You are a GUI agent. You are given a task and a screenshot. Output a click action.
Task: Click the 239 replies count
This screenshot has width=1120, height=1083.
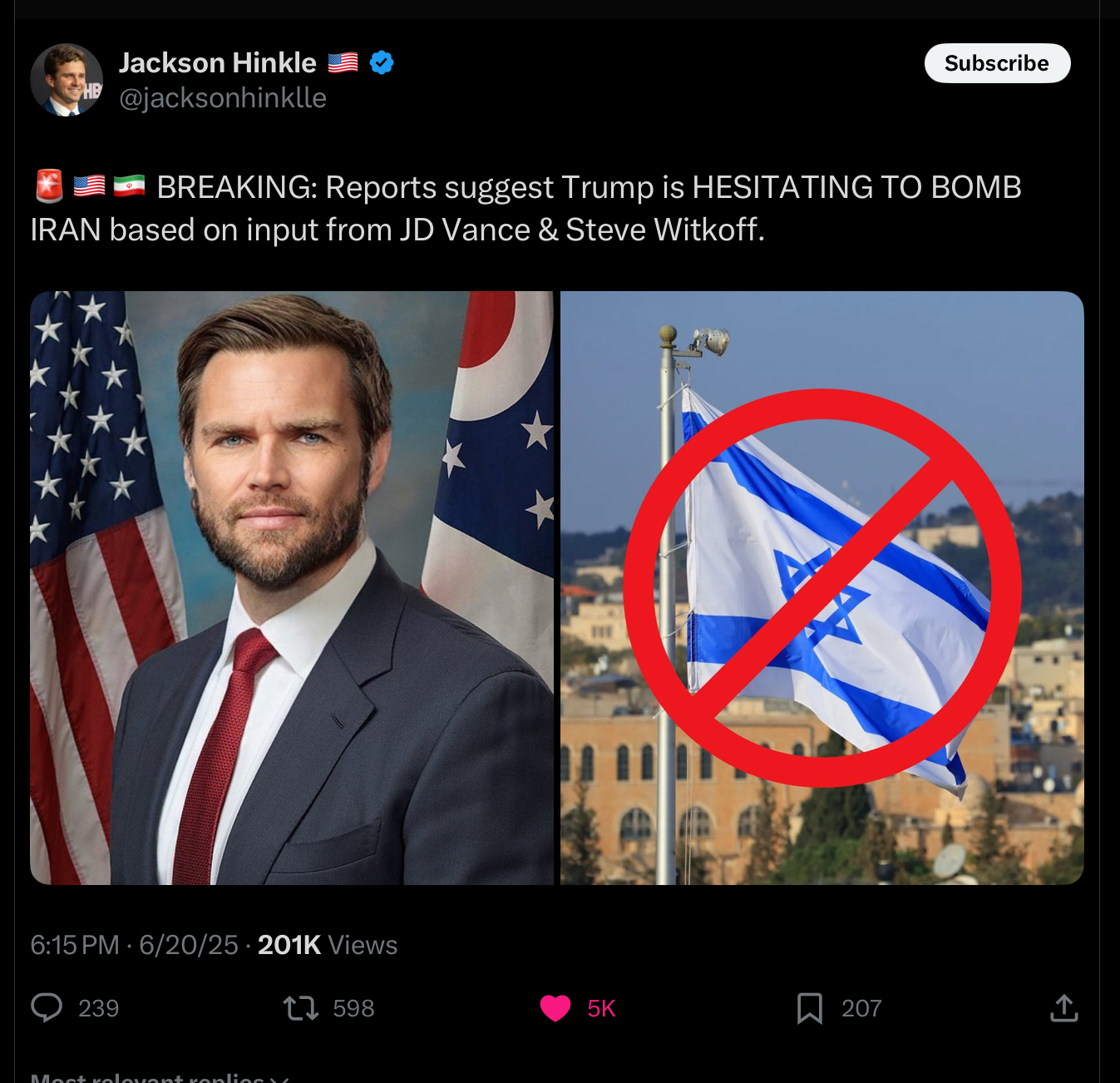(x=99, y=1008)
